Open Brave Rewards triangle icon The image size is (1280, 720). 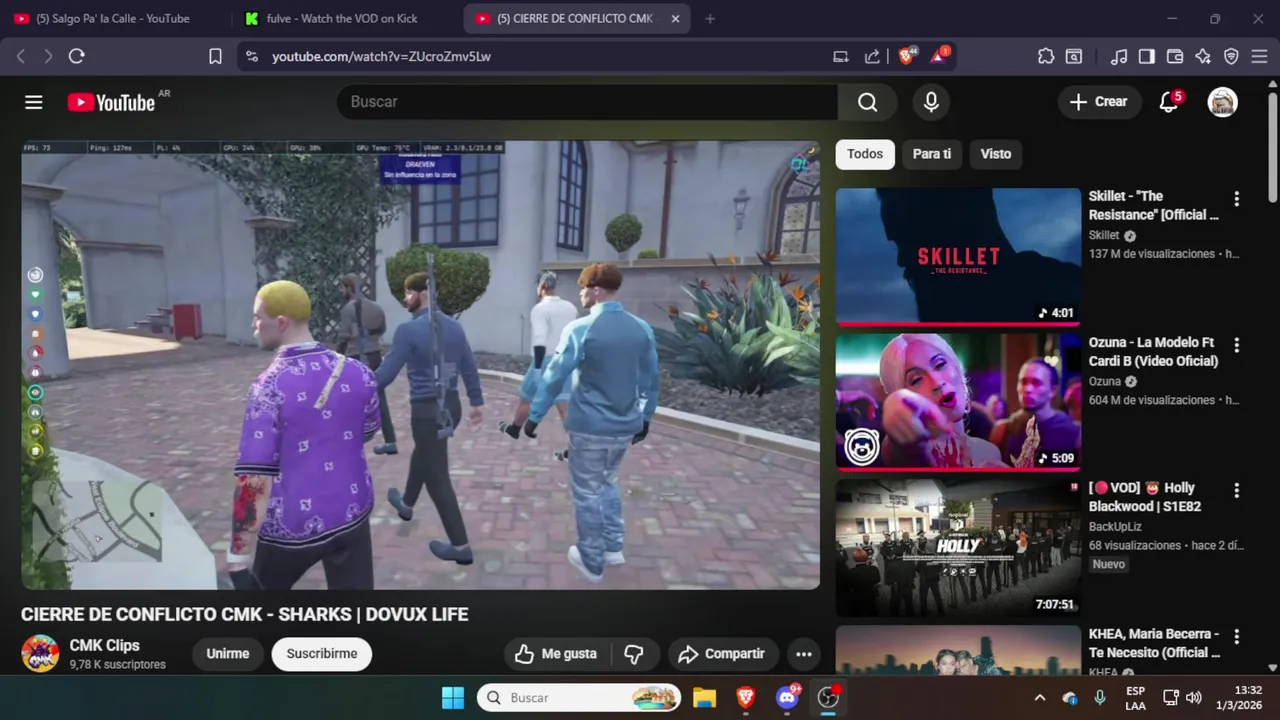pyautogui.click(x=939, y=56)
